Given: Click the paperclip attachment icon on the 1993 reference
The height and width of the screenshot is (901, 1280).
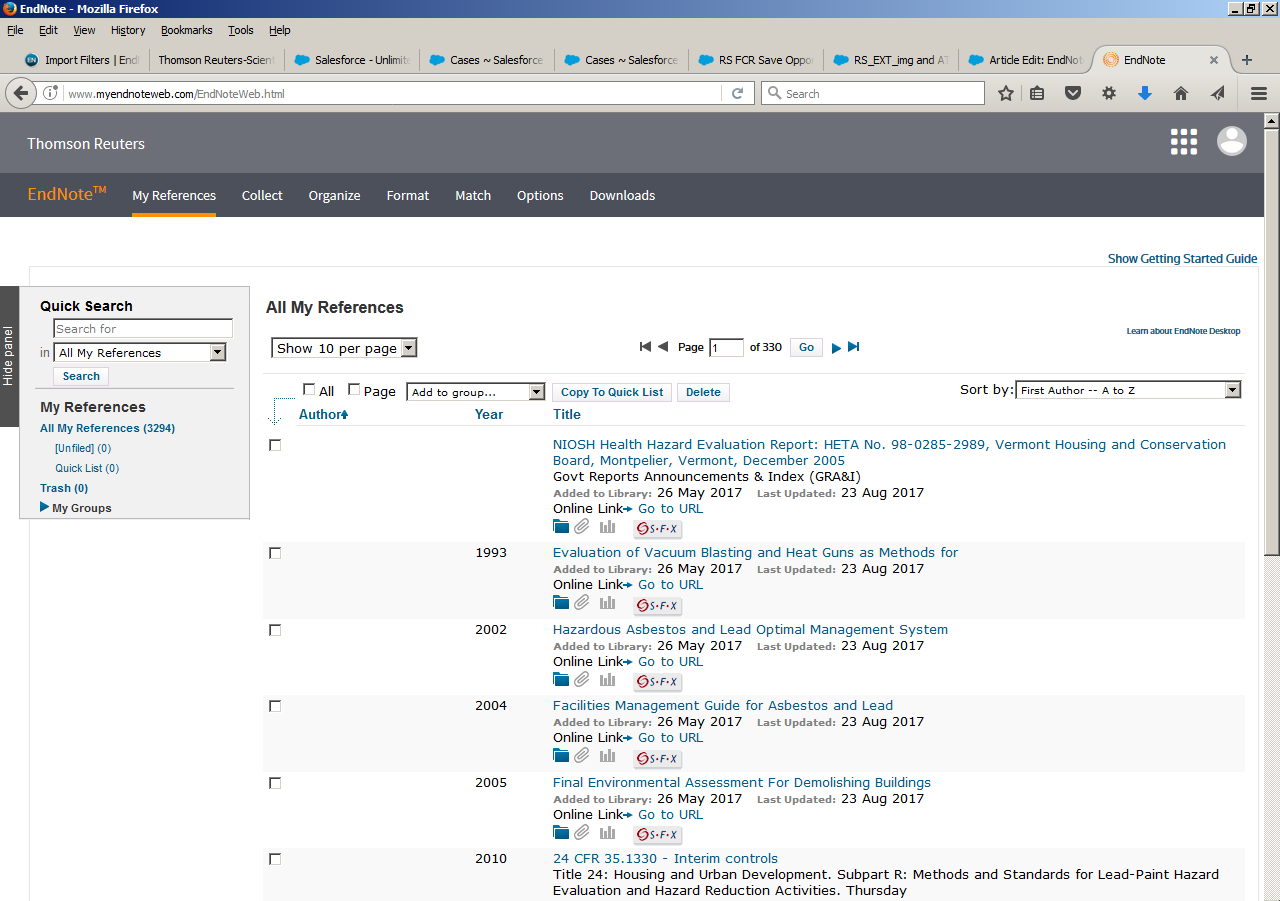Looking at the screenshot, I should [x=582, y=602].
